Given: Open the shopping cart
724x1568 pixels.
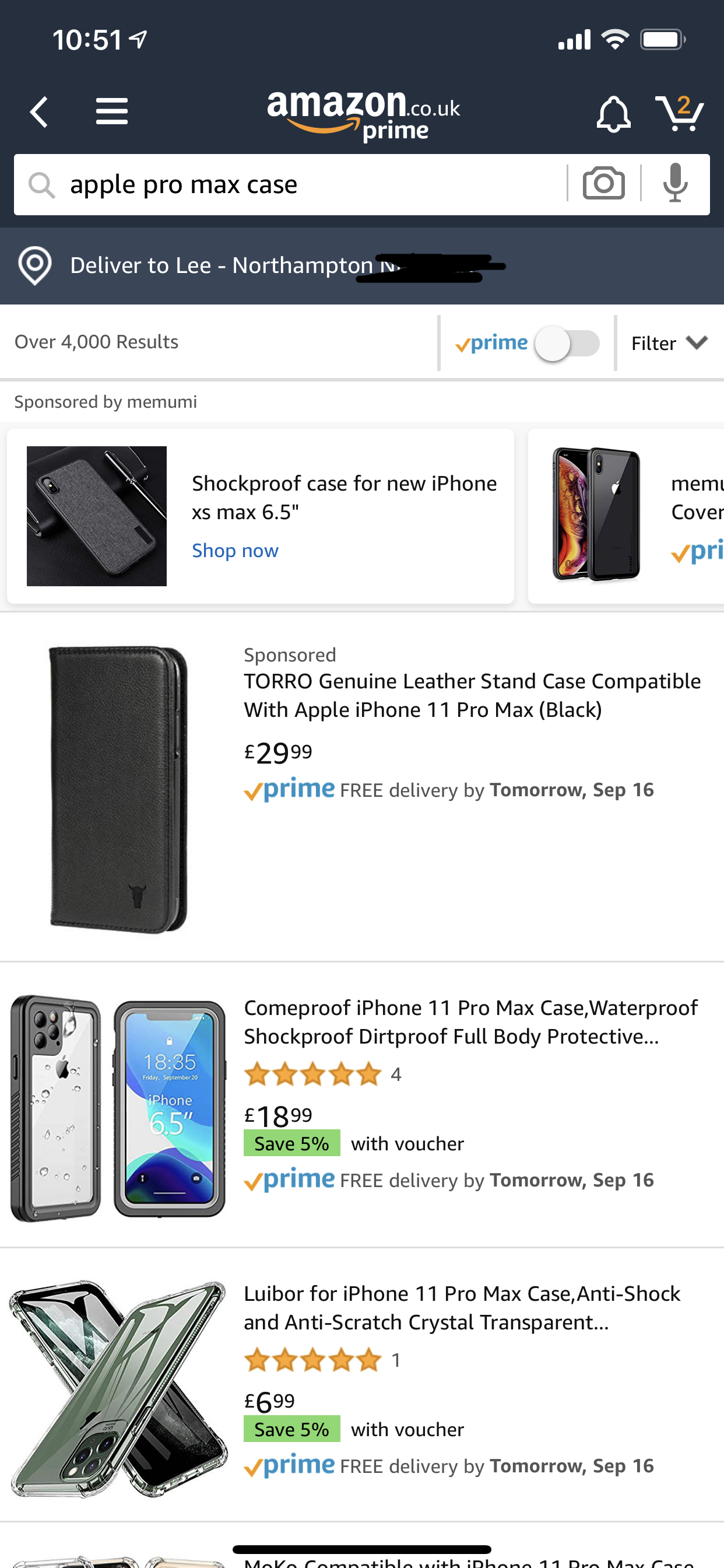Looking at the screenshot, I should tap(680, 113).
